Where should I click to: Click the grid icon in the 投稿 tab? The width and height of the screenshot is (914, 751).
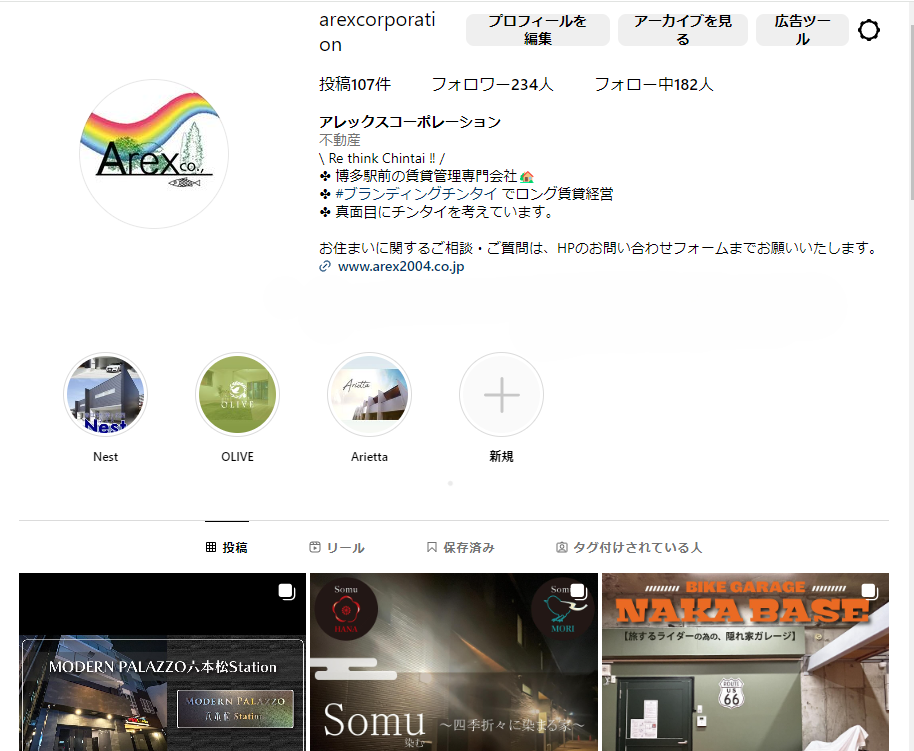pyautogui.click(x=211, y=547)
